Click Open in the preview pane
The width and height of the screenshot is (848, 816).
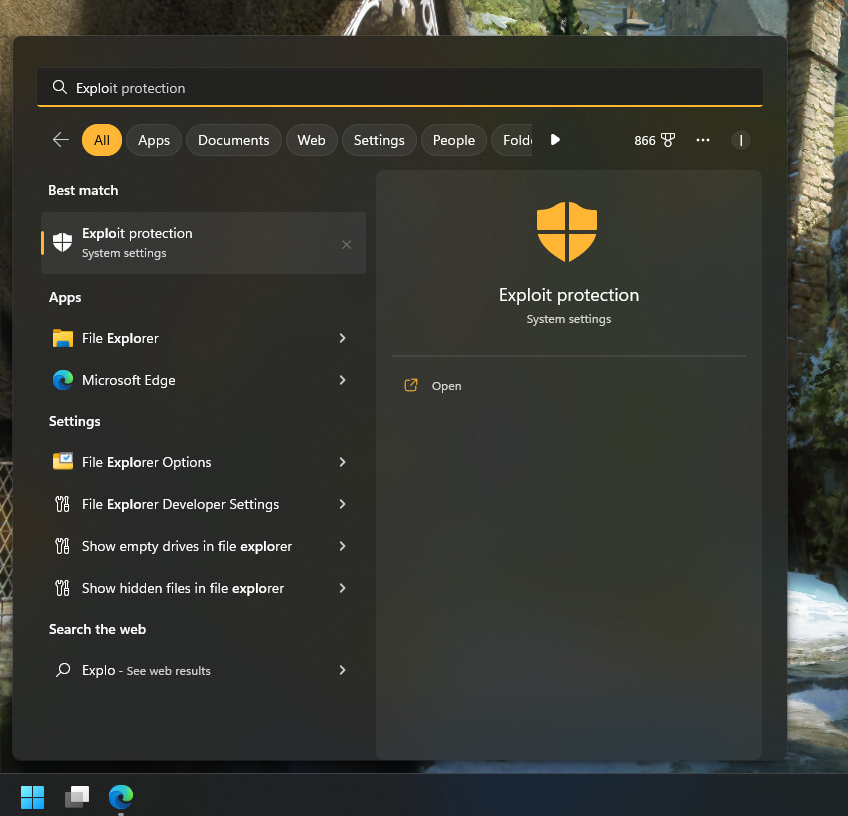[446, 386]
